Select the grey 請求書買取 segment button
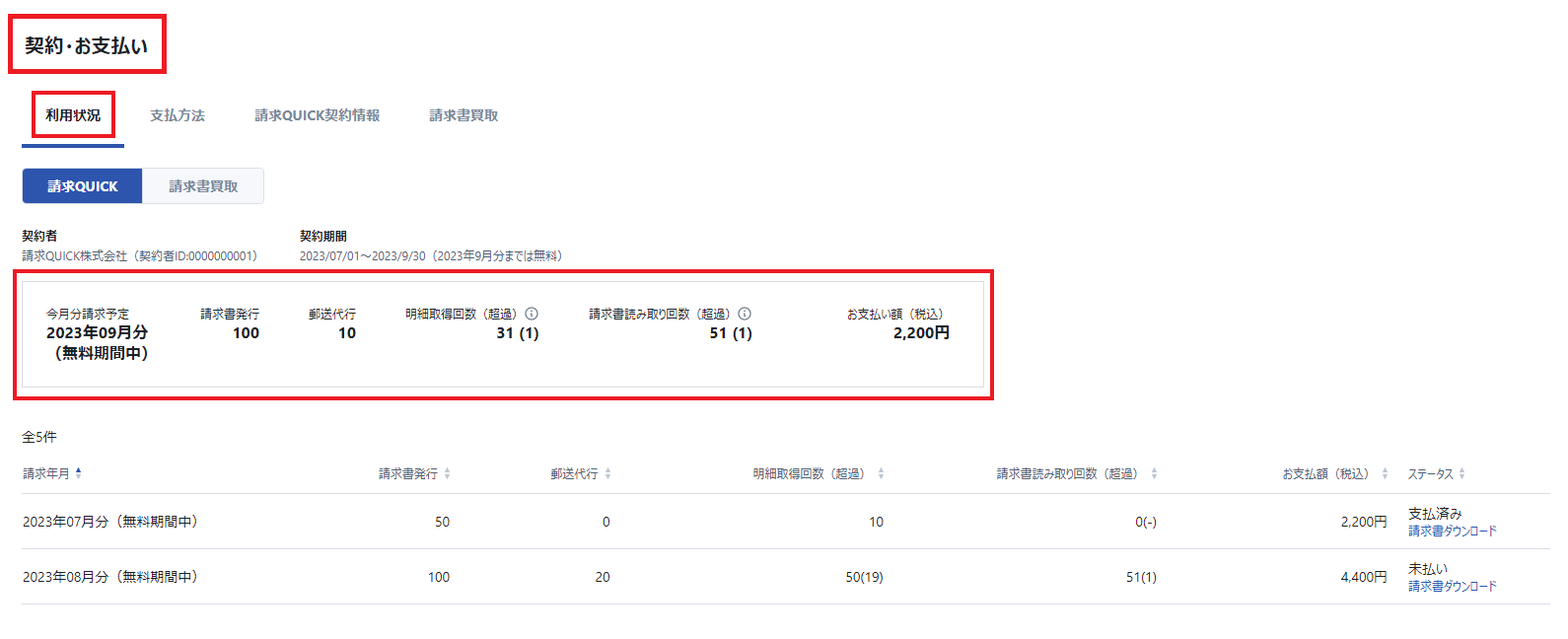 pos(203,185)
